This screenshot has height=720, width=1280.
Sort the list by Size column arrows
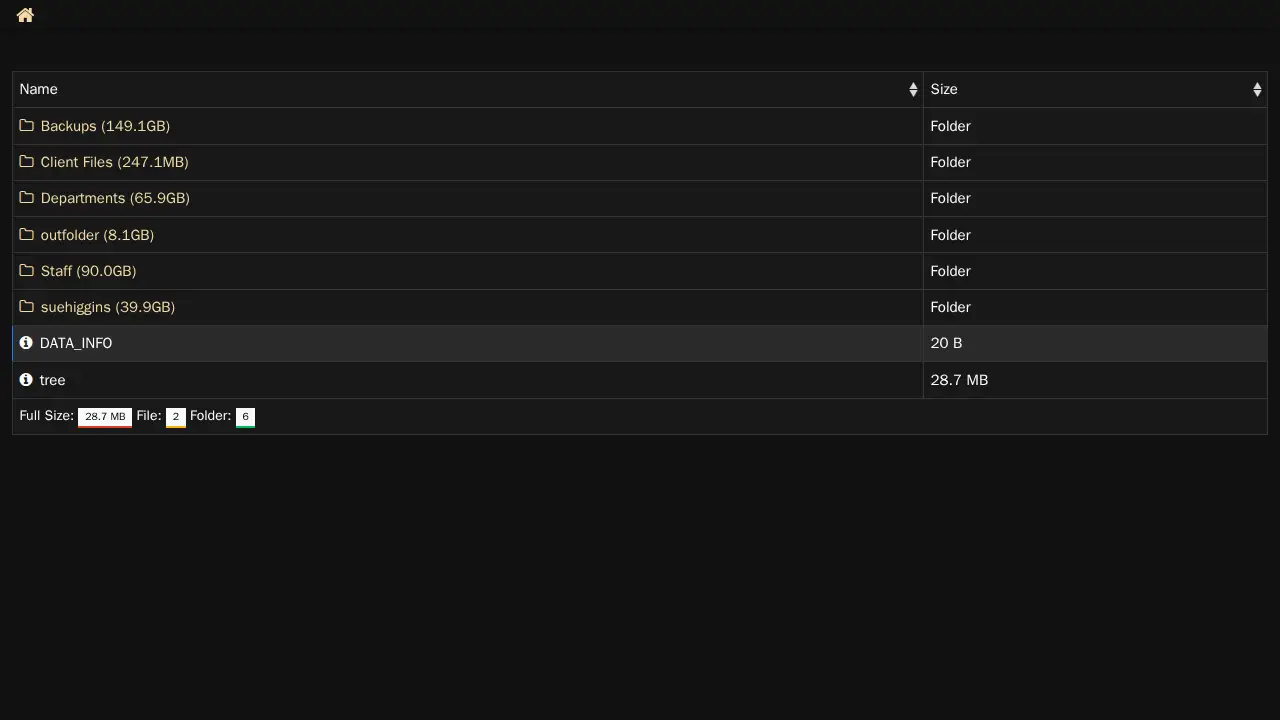tap(1257, 90)
